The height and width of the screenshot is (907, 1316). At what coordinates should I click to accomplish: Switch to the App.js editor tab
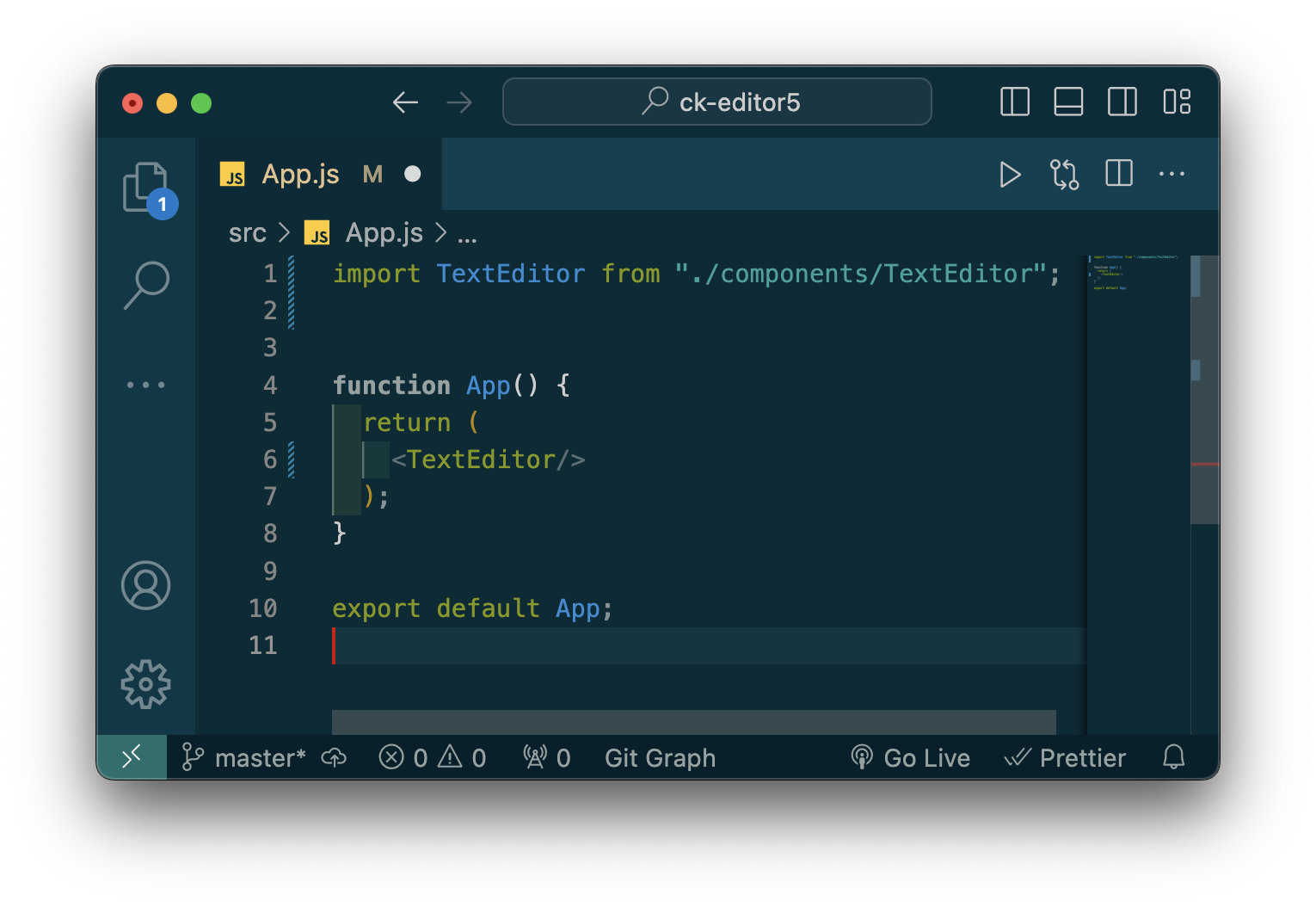(299, 174)
